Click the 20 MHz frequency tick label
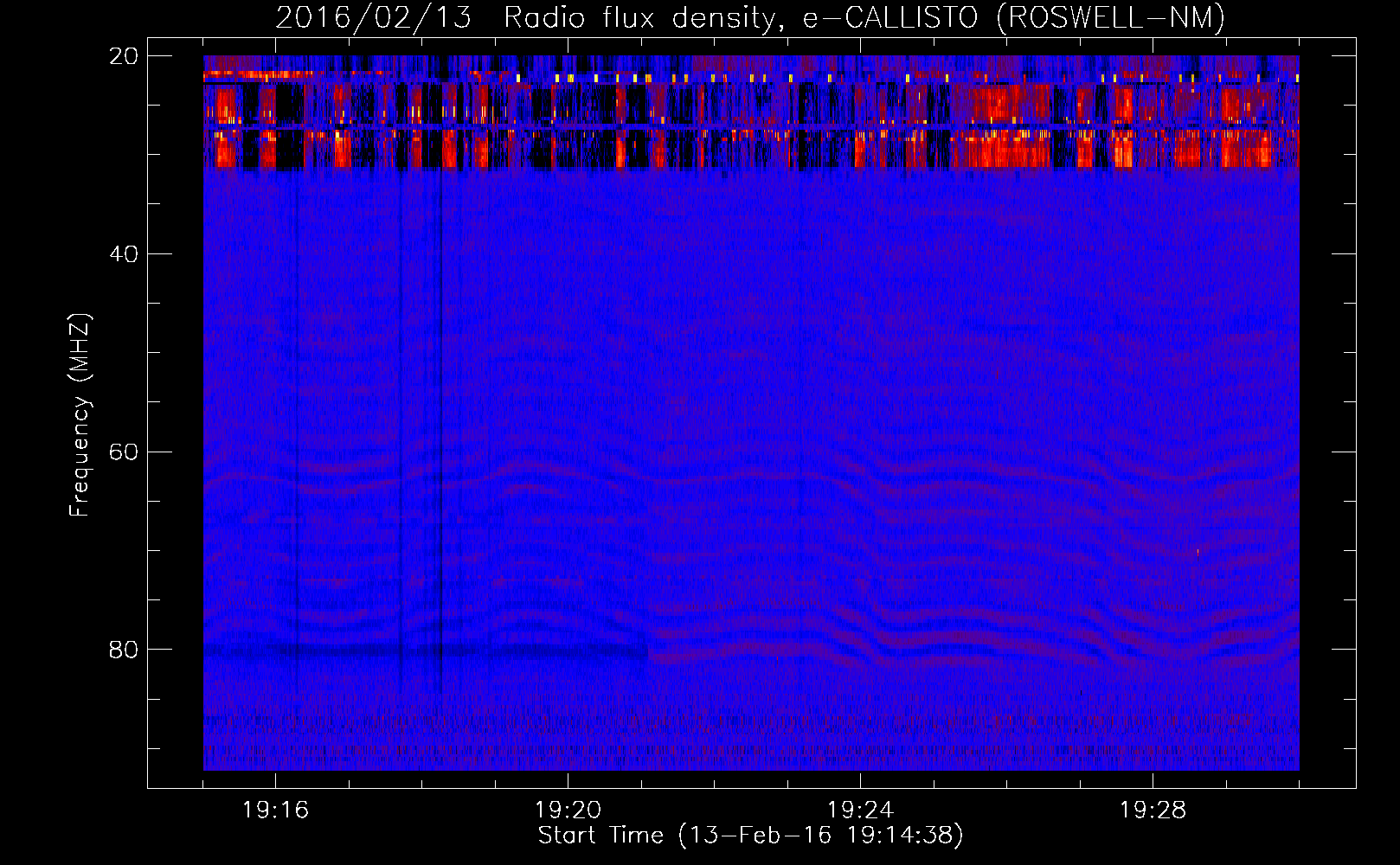The width and height of the screenshot is (1400, 865). point(124,56)
